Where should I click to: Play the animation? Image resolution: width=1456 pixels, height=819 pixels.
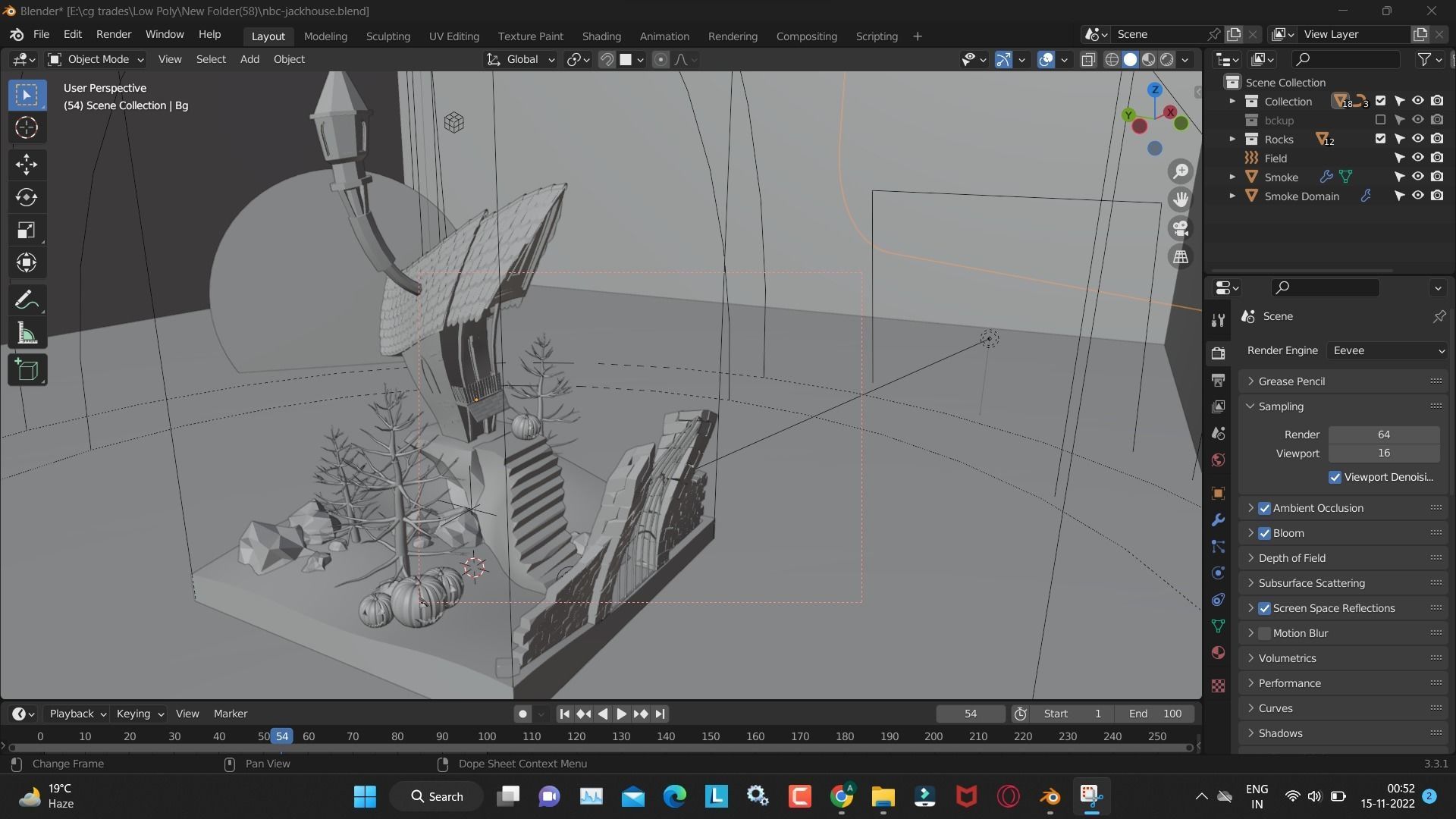(x=621, y=714)
